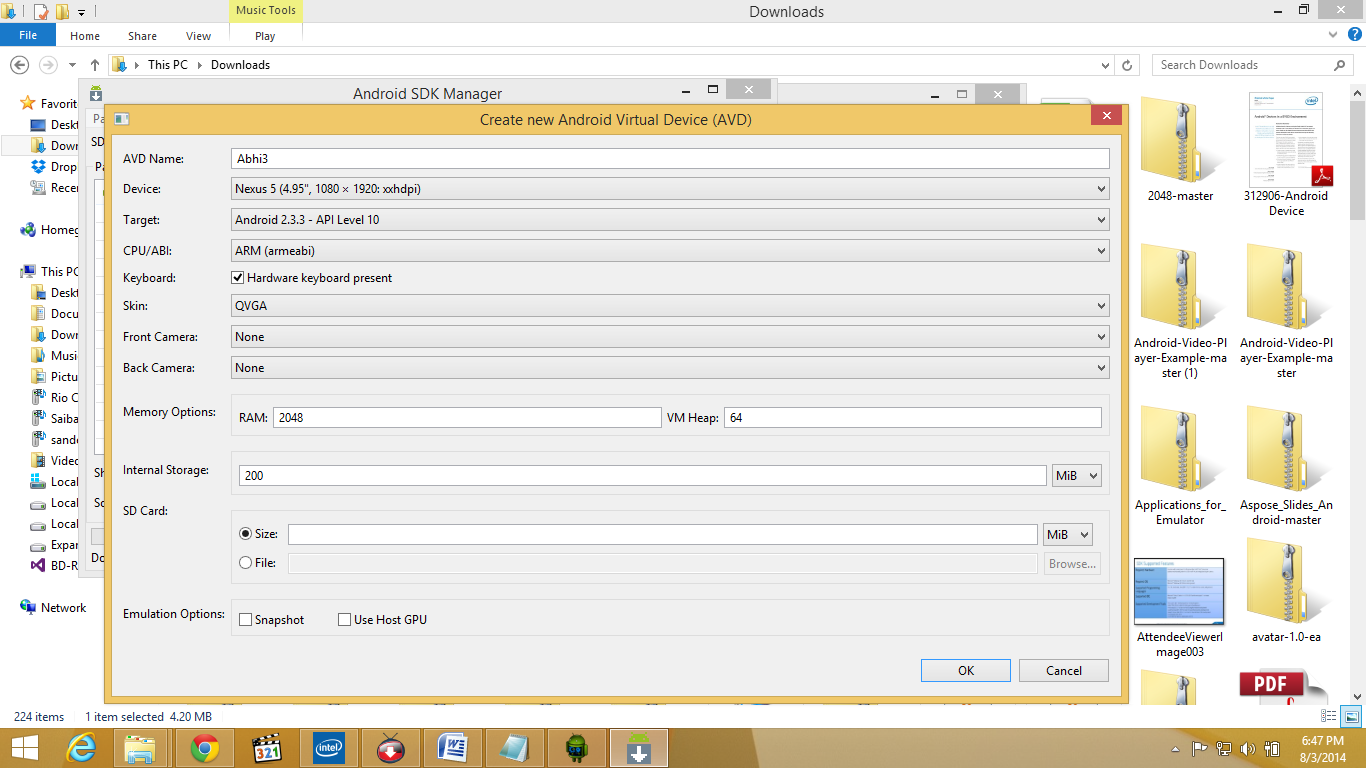Enable the Use Host GPU checkbox
The image size is (1366, 768).
tap(345, 620)
